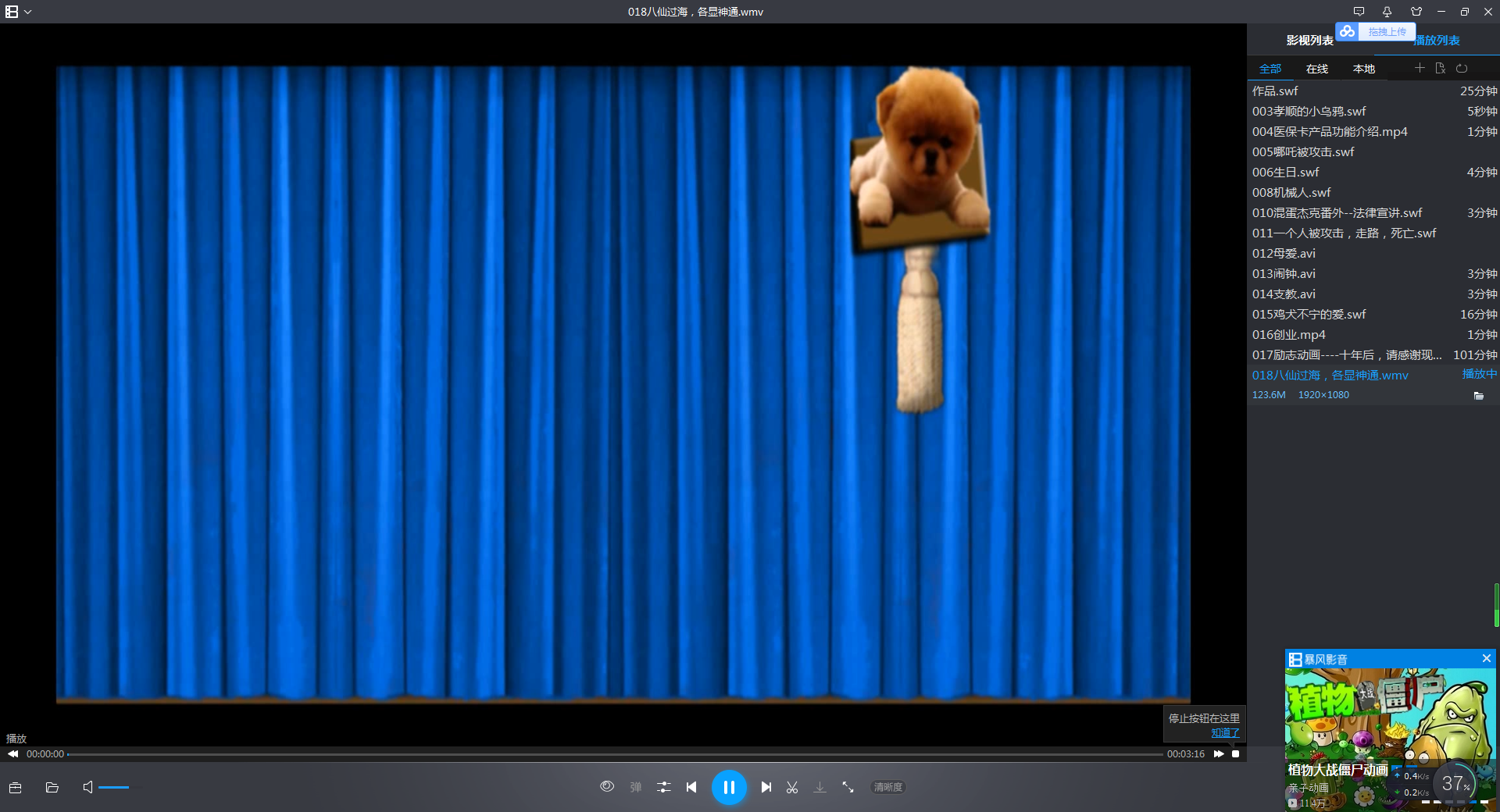1500x812 pixels.
Task: Toggle 弹 danmaku comments
Action: coord(636,787)
